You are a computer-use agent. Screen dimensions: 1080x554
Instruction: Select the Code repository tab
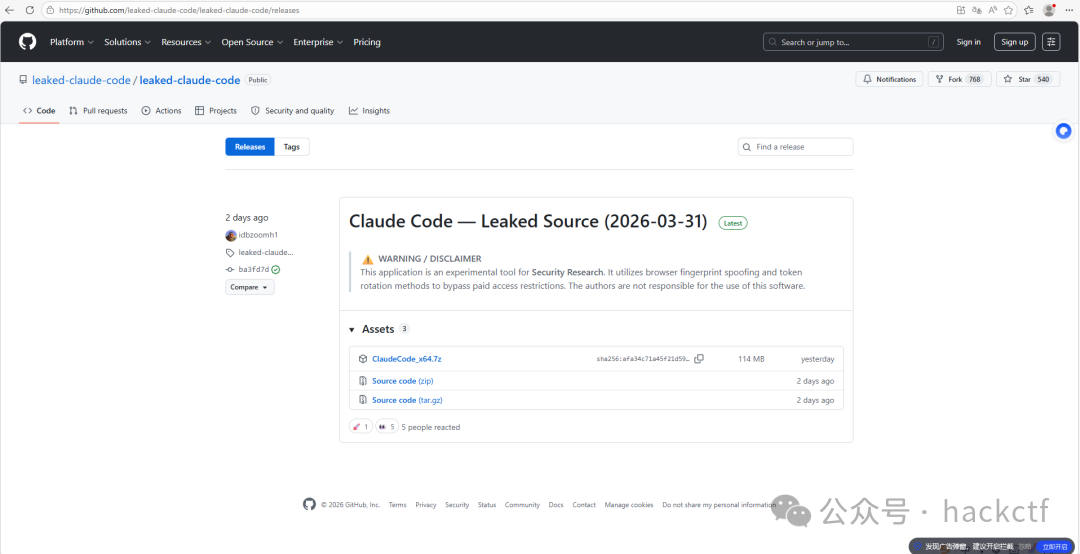click(x=39, y=111)
